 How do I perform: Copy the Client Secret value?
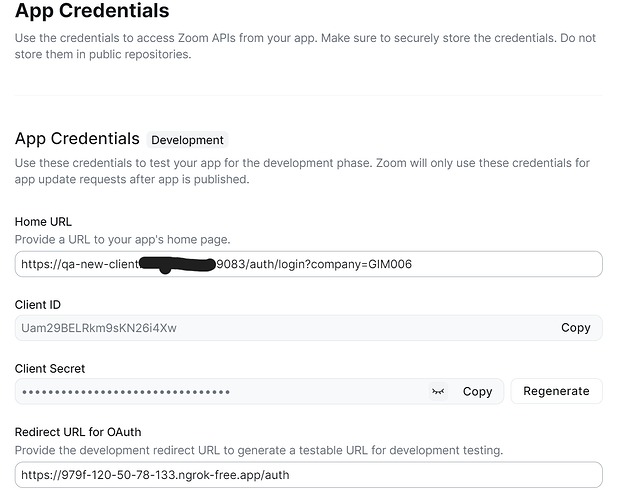pos(477,391)
